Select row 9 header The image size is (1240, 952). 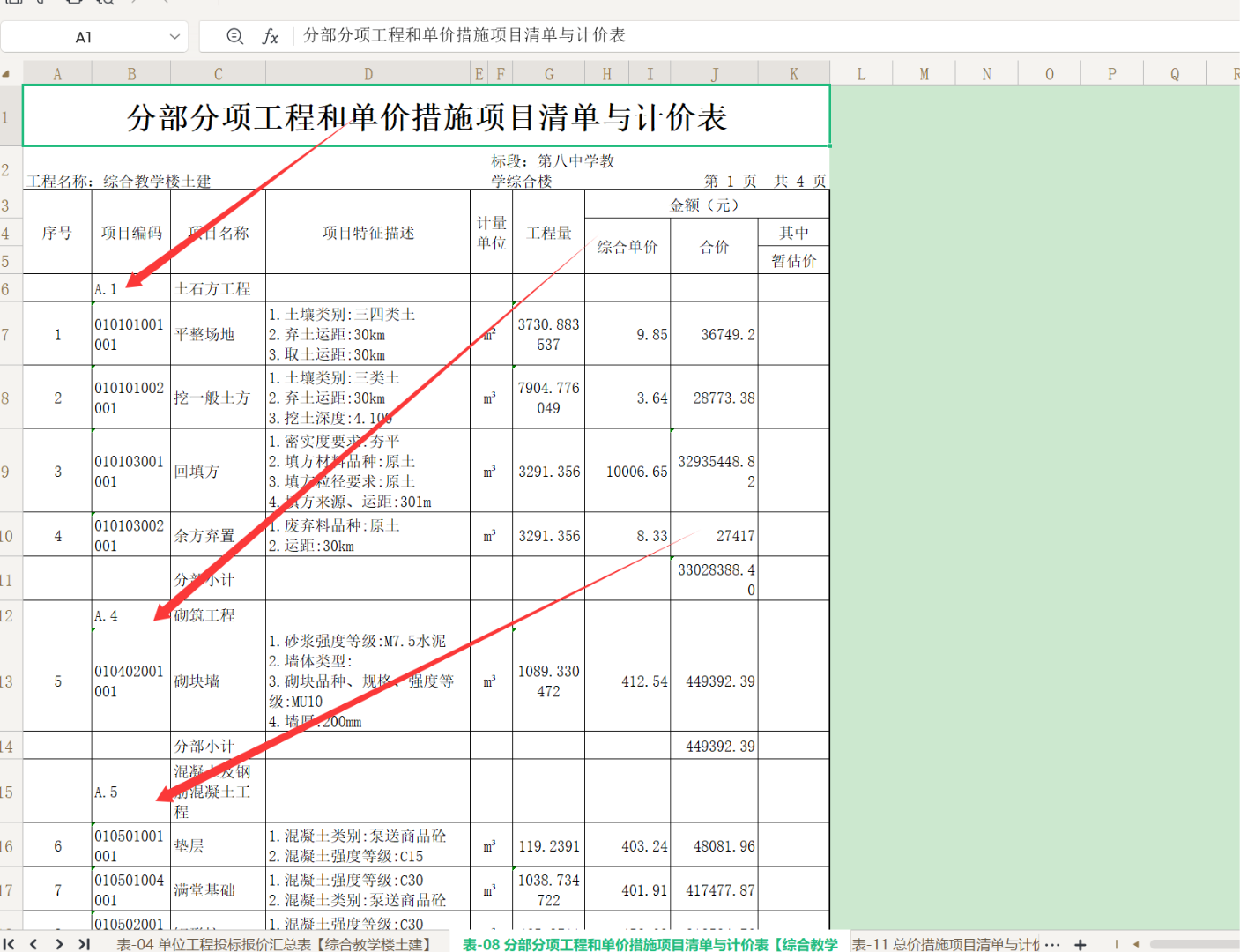(x=11, y=471)
